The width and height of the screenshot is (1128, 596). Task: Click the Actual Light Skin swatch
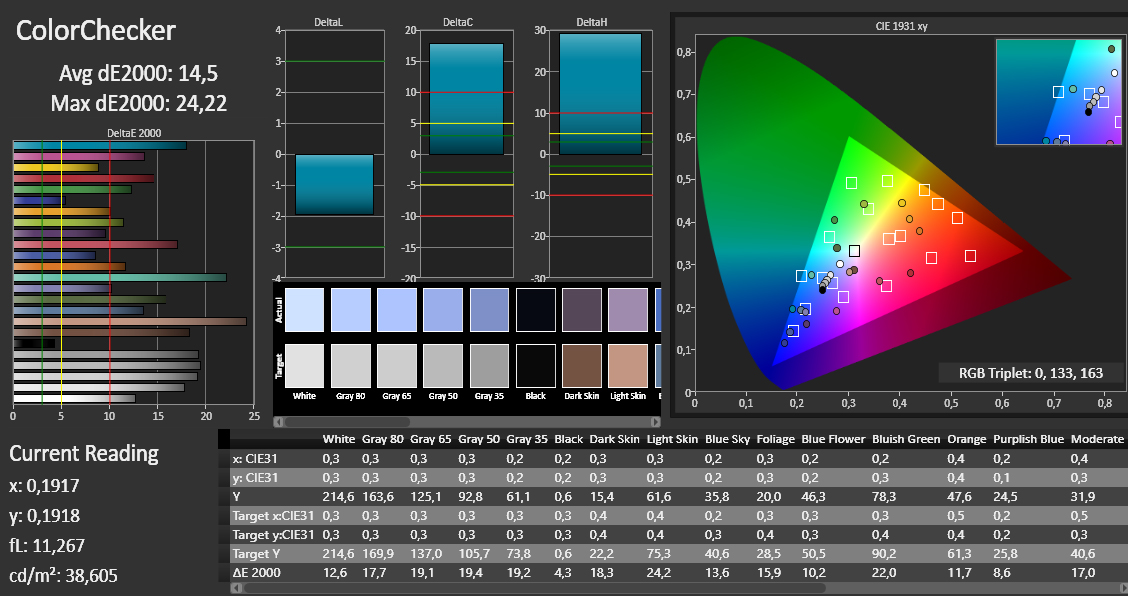pyautogui.click(x=628, y=310)
